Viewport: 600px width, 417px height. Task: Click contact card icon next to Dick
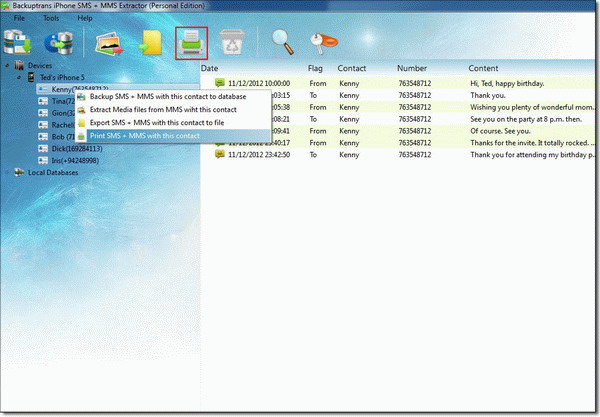43,148
